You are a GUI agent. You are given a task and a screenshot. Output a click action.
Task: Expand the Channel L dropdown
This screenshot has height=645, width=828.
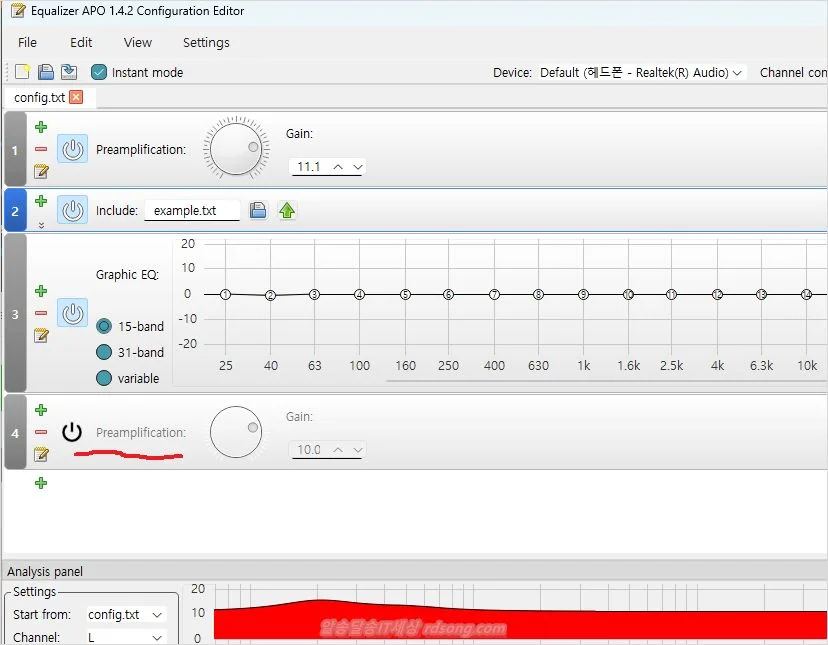125,637
